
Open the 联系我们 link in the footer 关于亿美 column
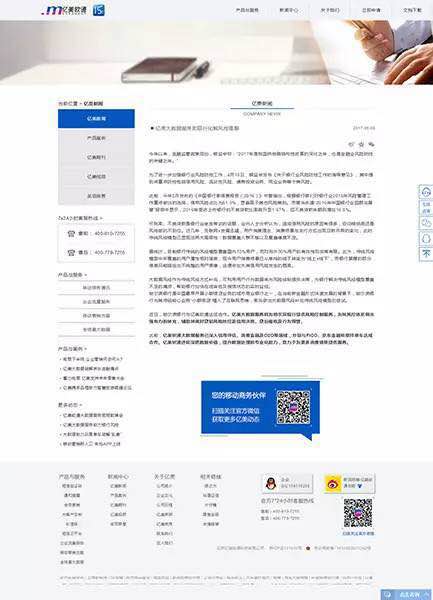pyautogui.click(x=164, y=533)
